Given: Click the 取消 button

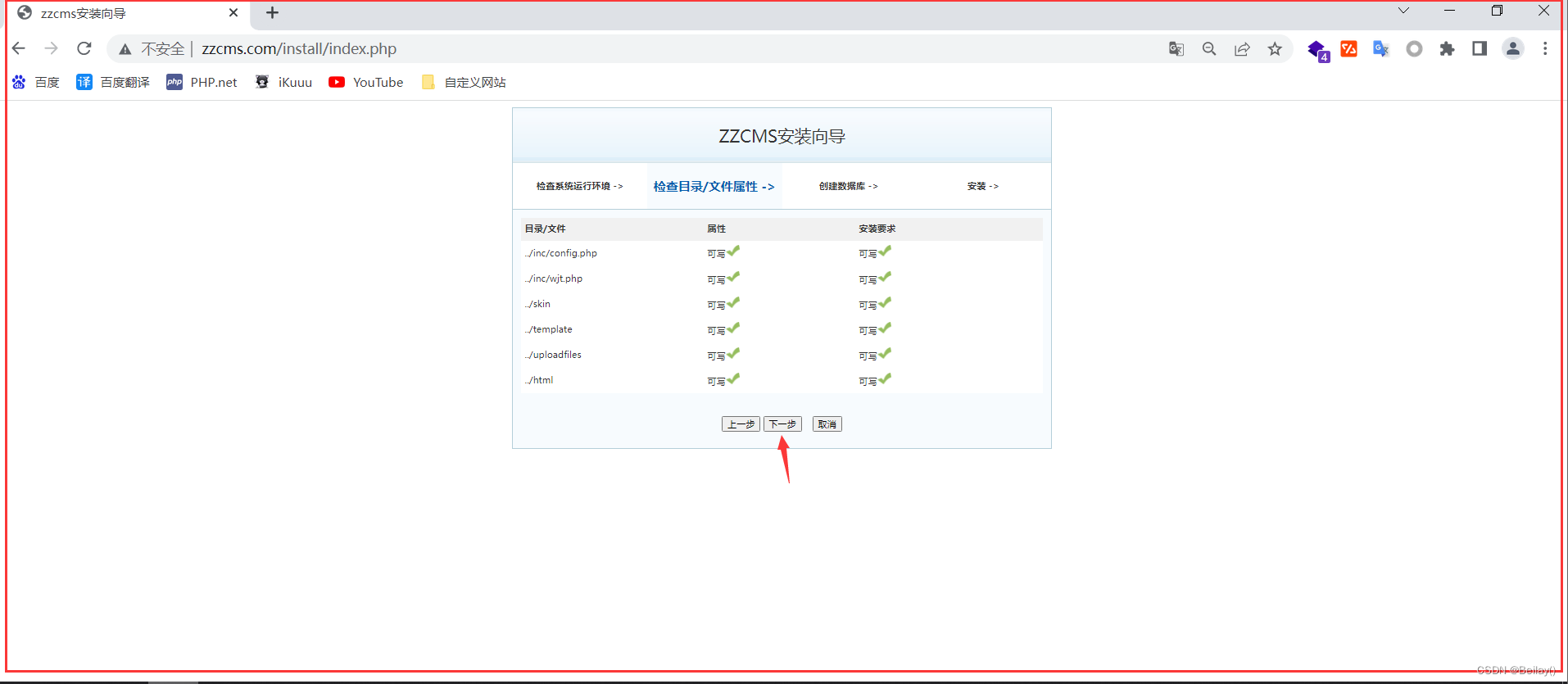Looking at the screenshot, I should click(827, 424).
